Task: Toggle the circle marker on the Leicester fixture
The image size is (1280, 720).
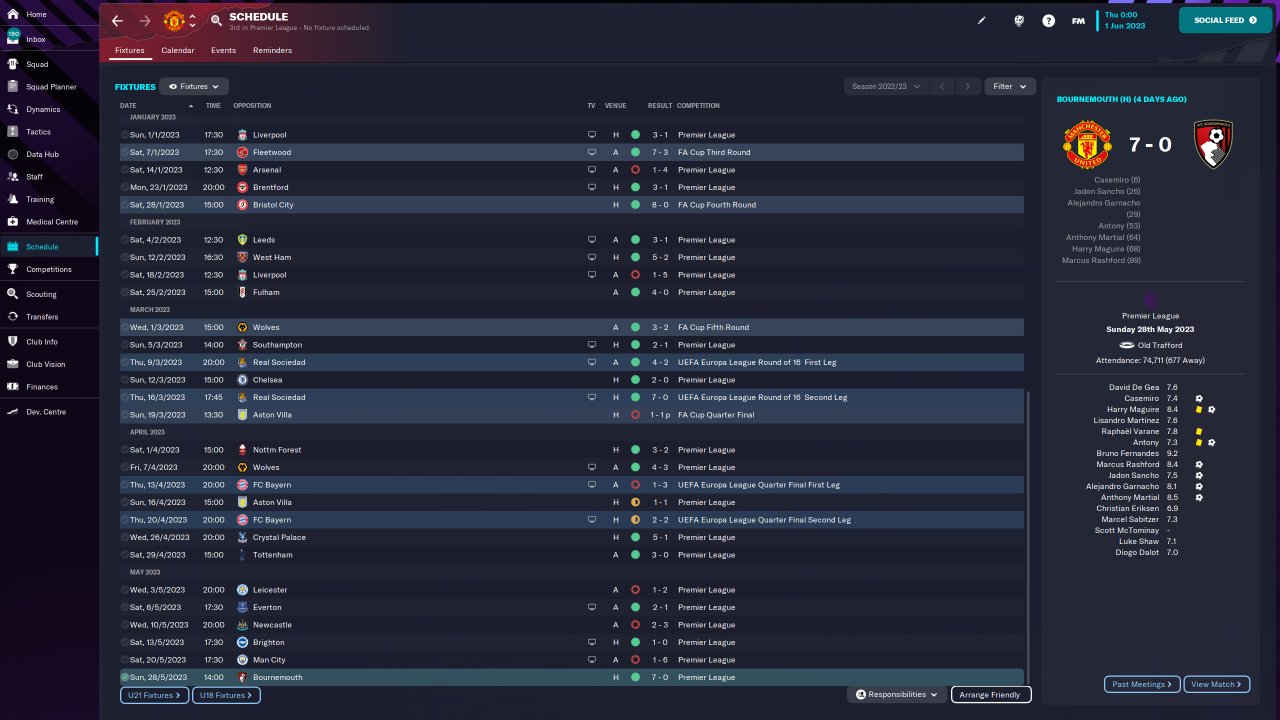Action: (x=125, y=590)
